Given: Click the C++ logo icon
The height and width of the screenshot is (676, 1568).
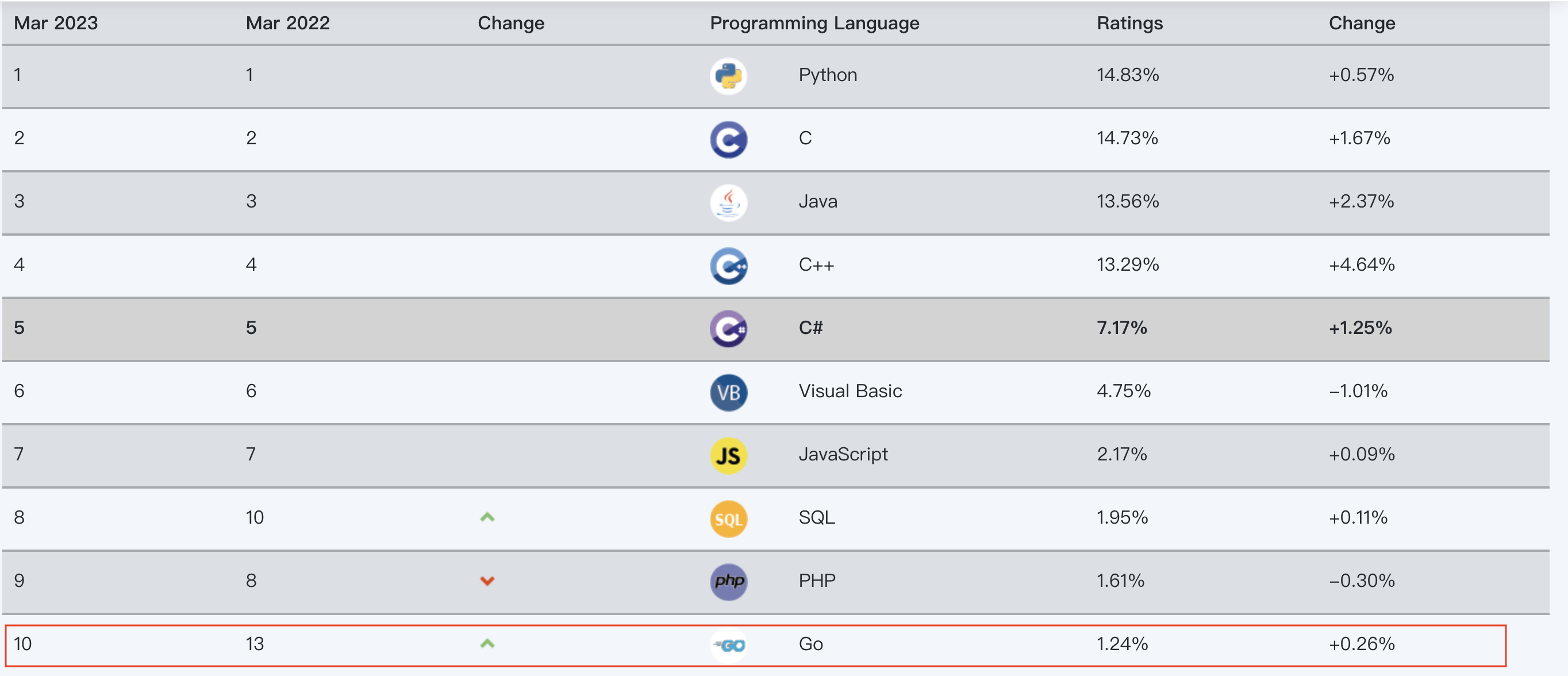Looking at the screenshot, I should pos(728,266).
